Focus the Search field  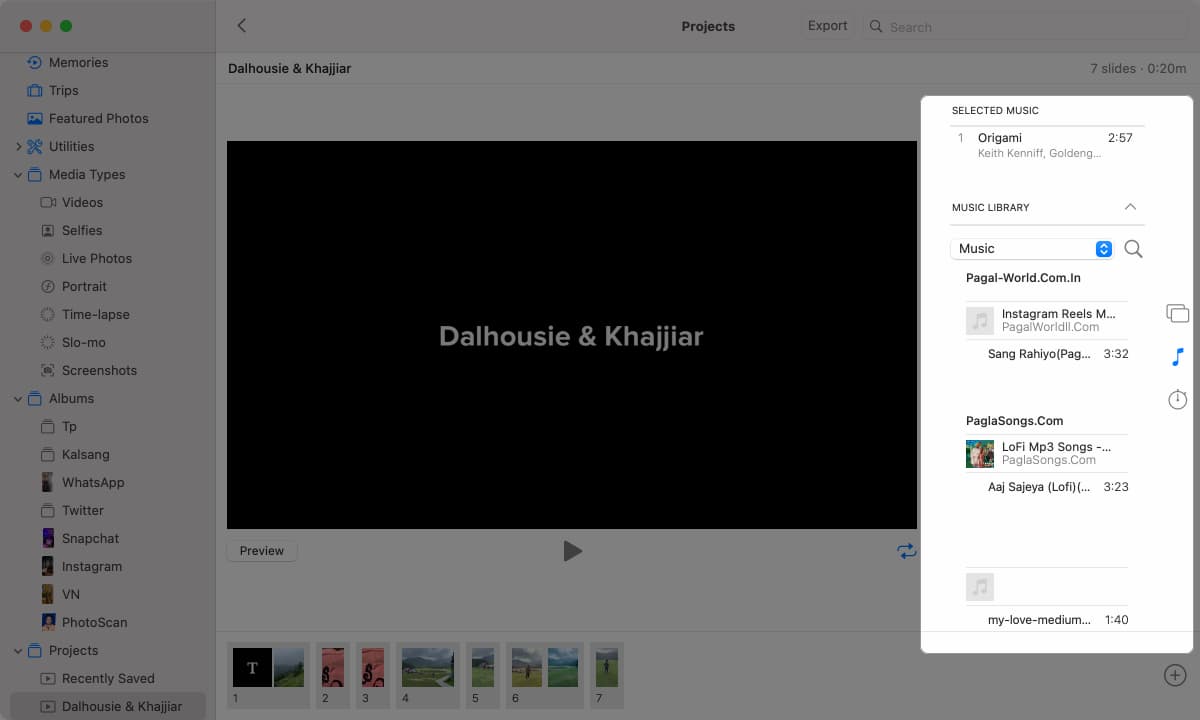[x=1025, y=27]
